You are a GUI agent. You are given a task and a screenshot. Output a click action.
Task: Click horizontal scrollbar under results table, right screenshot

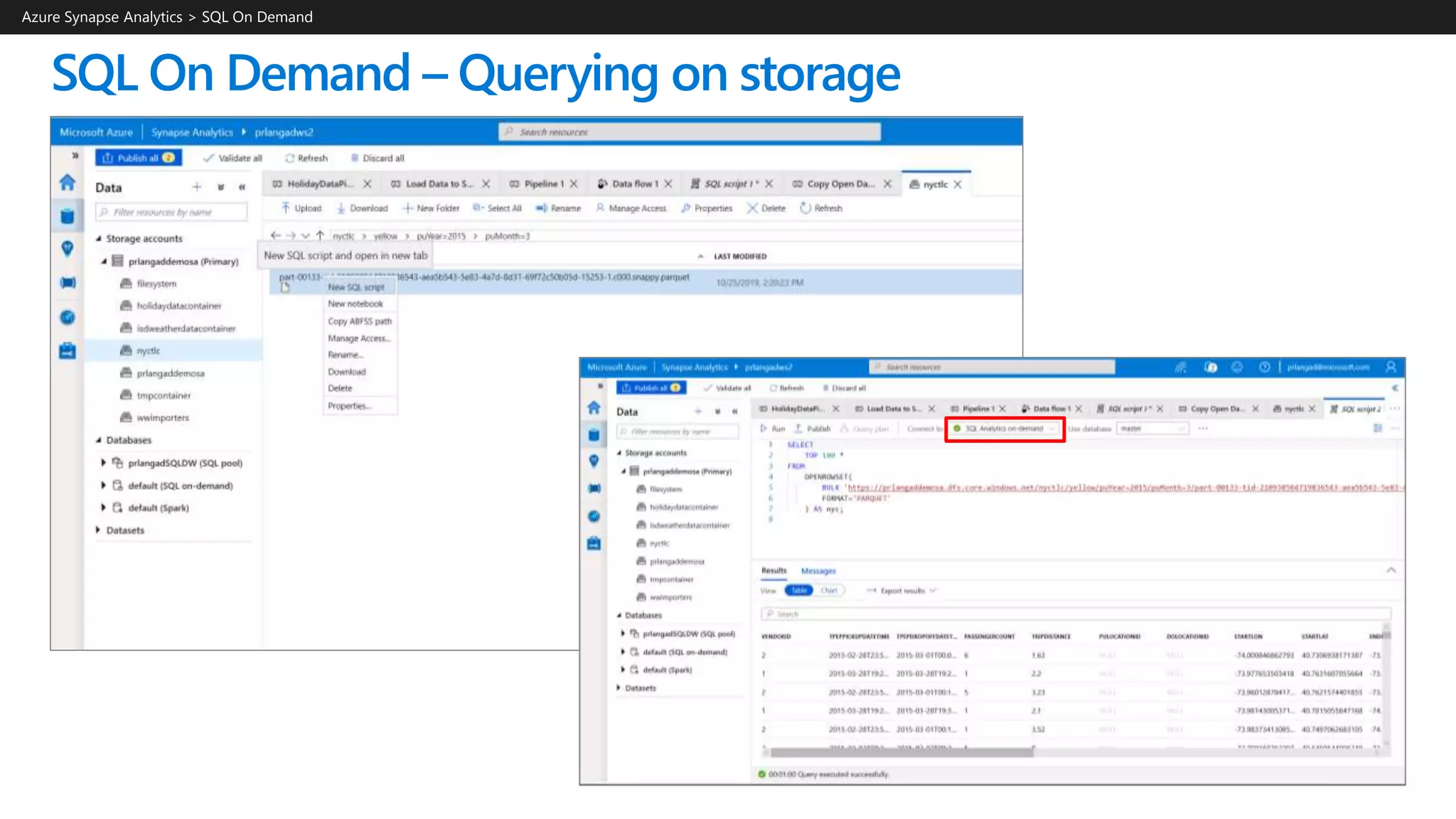[901, 752]
